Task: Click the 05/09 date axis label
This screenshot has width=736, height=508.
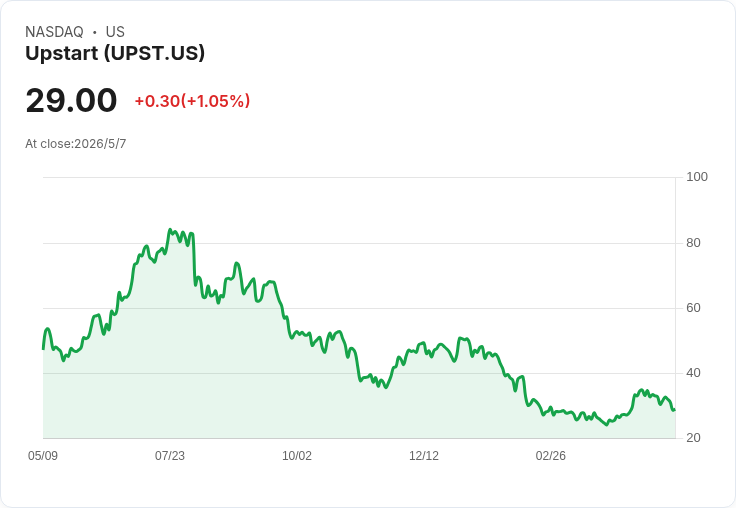Action: pyautogui.click(x=43, y=455)
